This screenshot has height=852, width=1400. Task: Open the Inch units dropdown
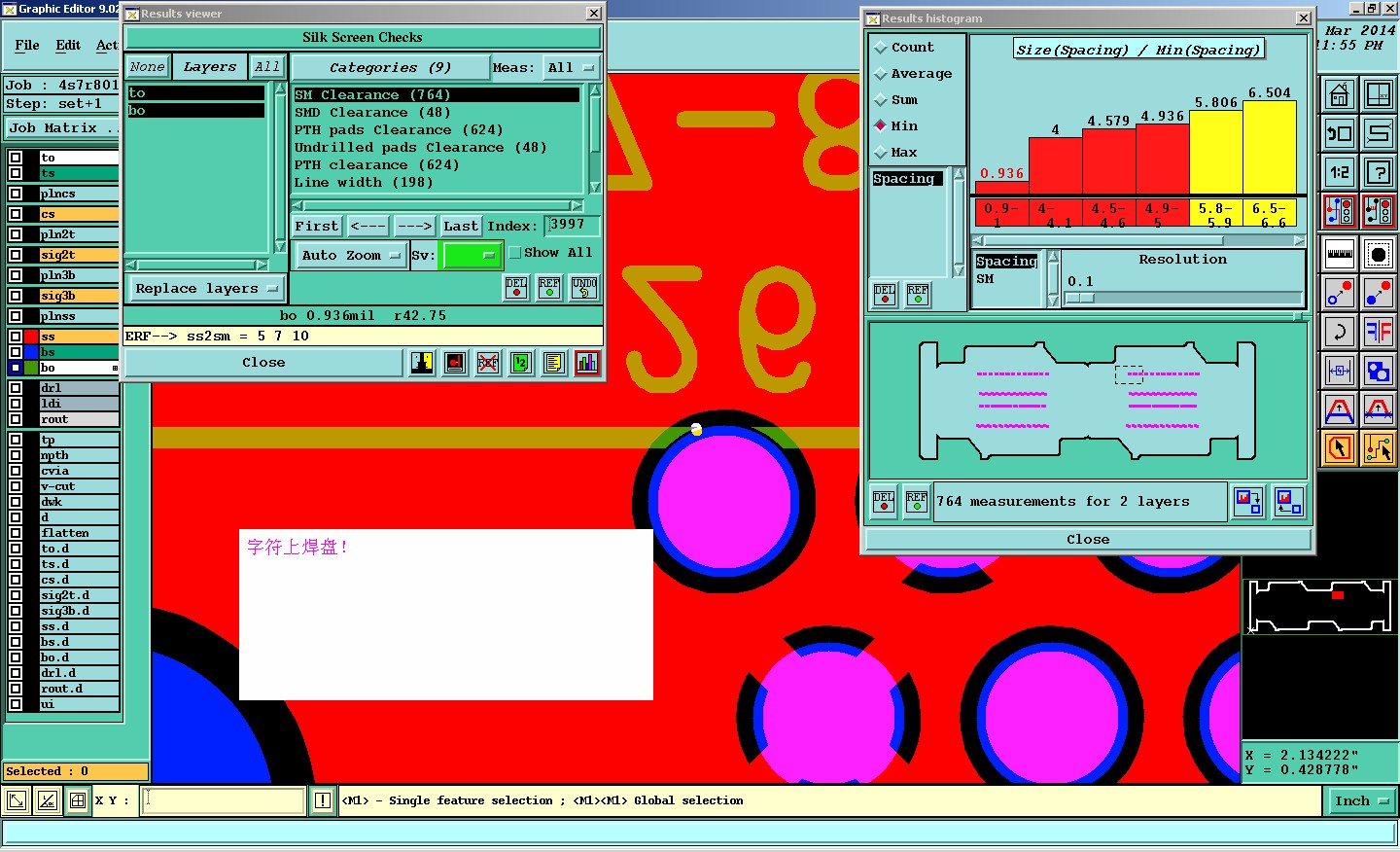[x=1361, y=801]
